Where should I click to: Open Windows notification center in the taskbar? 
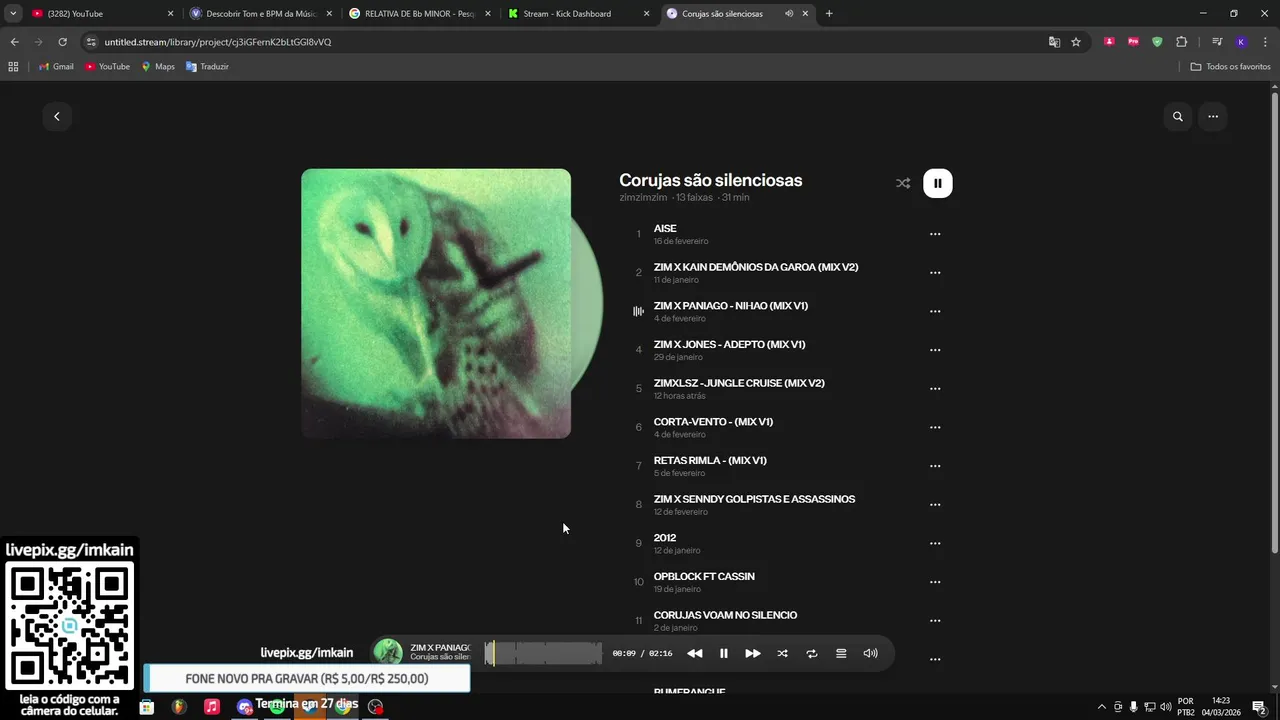click(1259, 707)
